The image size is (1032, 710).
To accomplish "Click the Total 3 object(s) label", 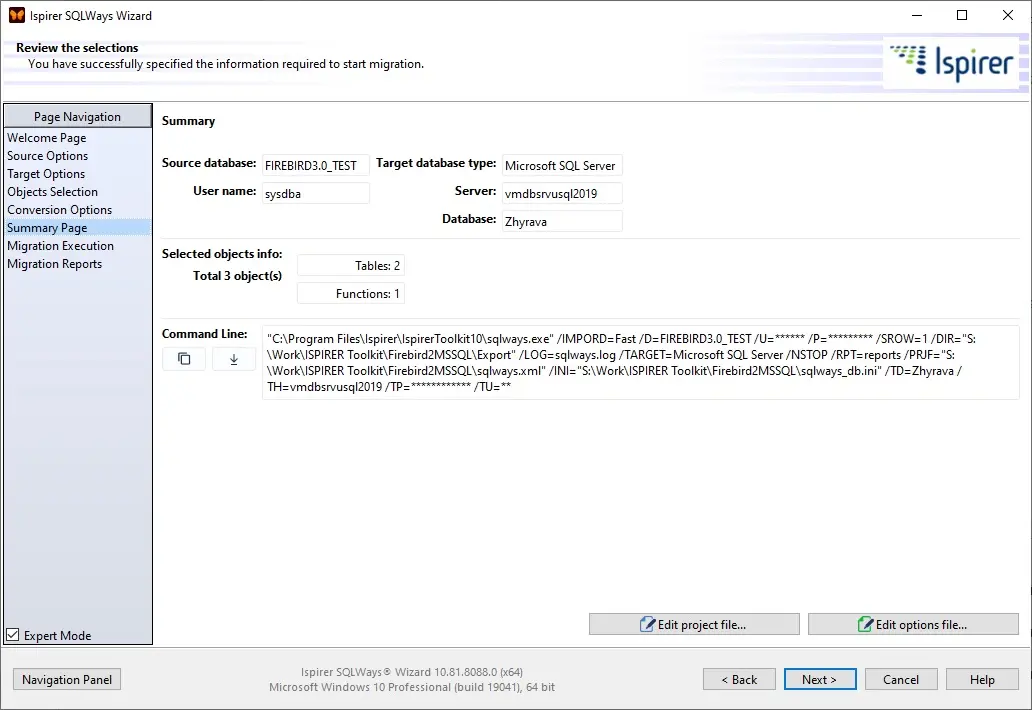I will click(237, 276).
